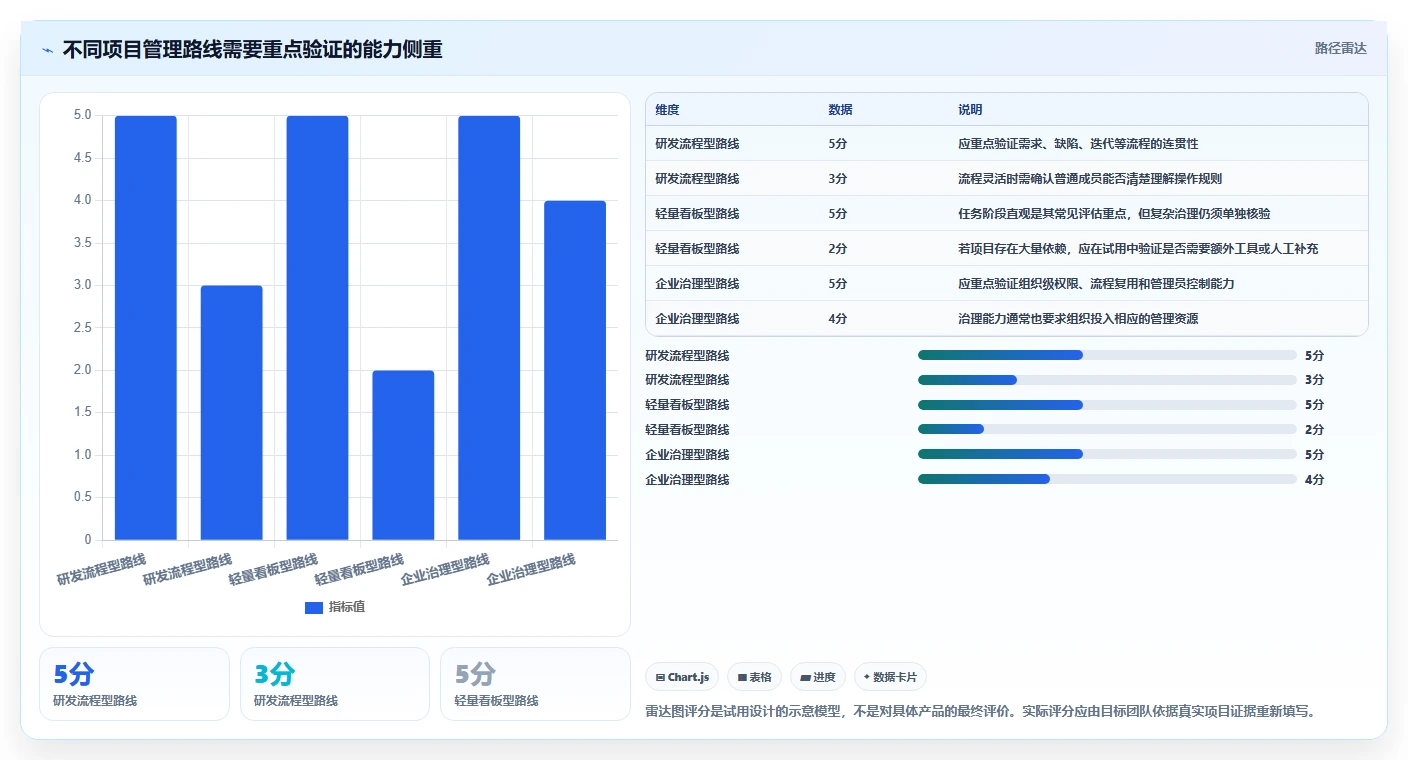Select the cell starting 任务阶段直观是其常见评估重点
Viewport: 1408px width, 760px height.
[x=1114, y=214]
